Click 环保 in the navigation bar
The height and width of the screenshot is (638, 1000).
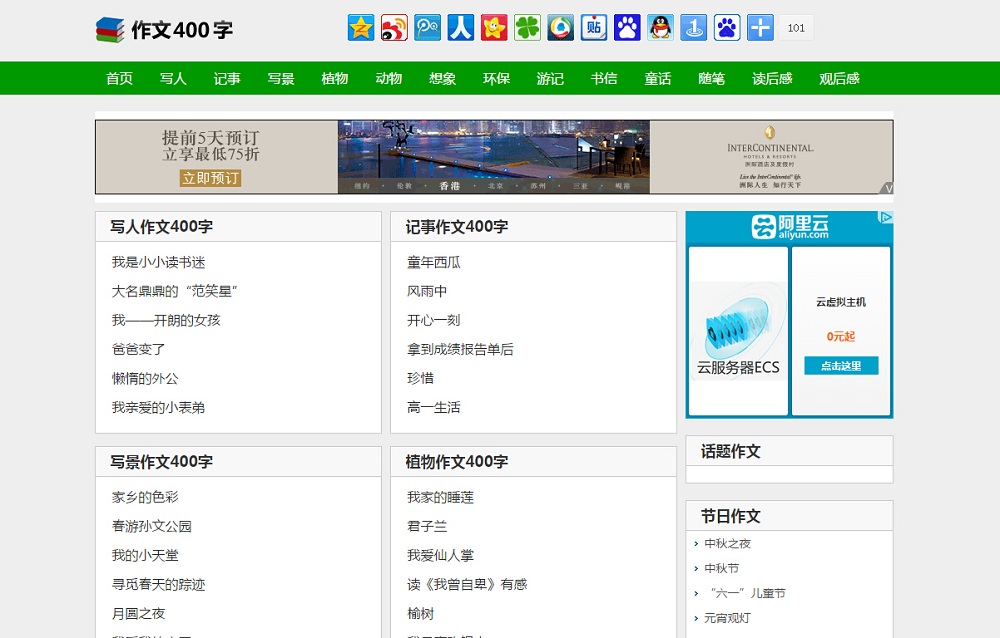pos(496,78)
